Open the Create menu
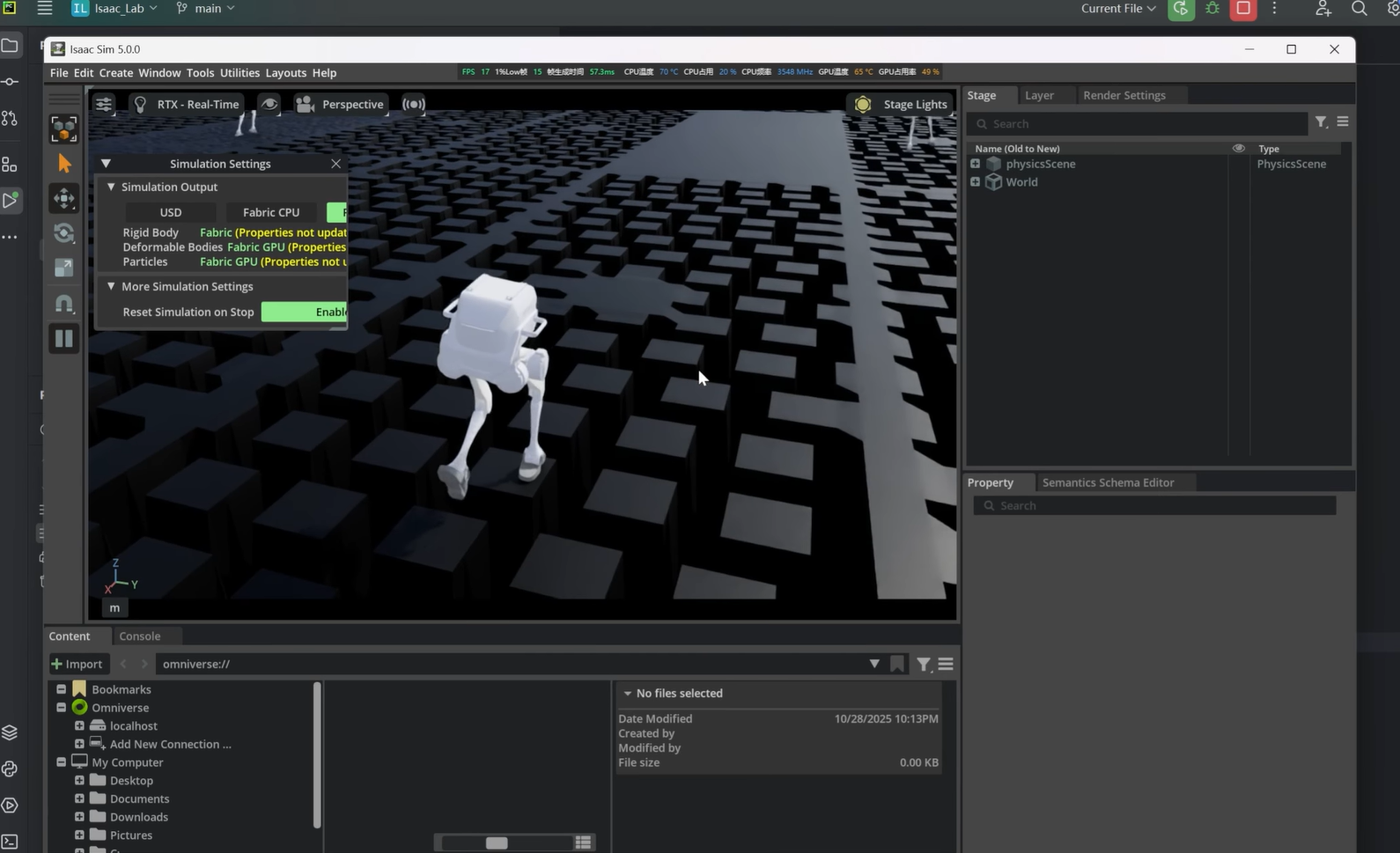This screenshot has width=1400, height=853. pyautogui.click(x=116, y=73)
